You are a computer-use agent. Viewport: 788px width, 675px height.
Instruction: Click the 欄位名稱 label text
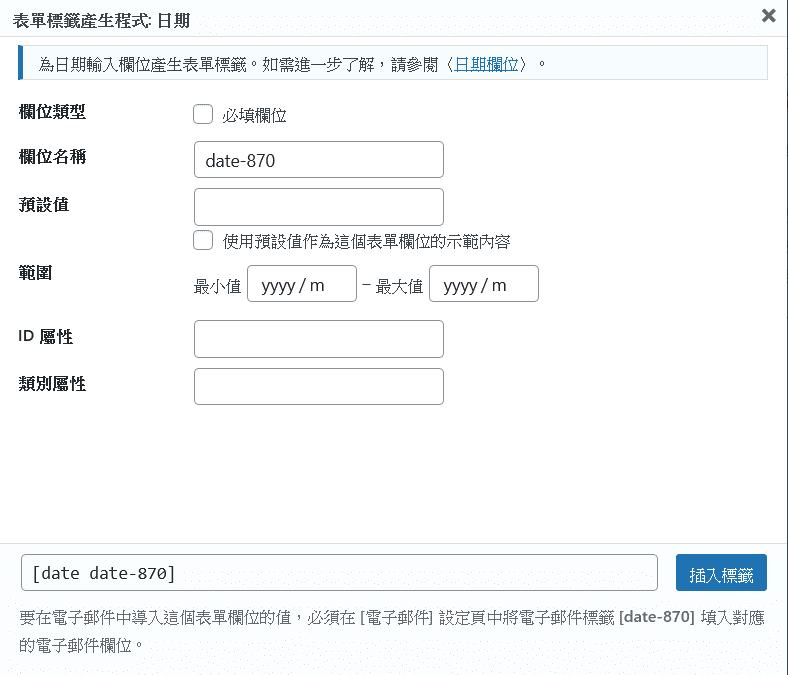52,157
